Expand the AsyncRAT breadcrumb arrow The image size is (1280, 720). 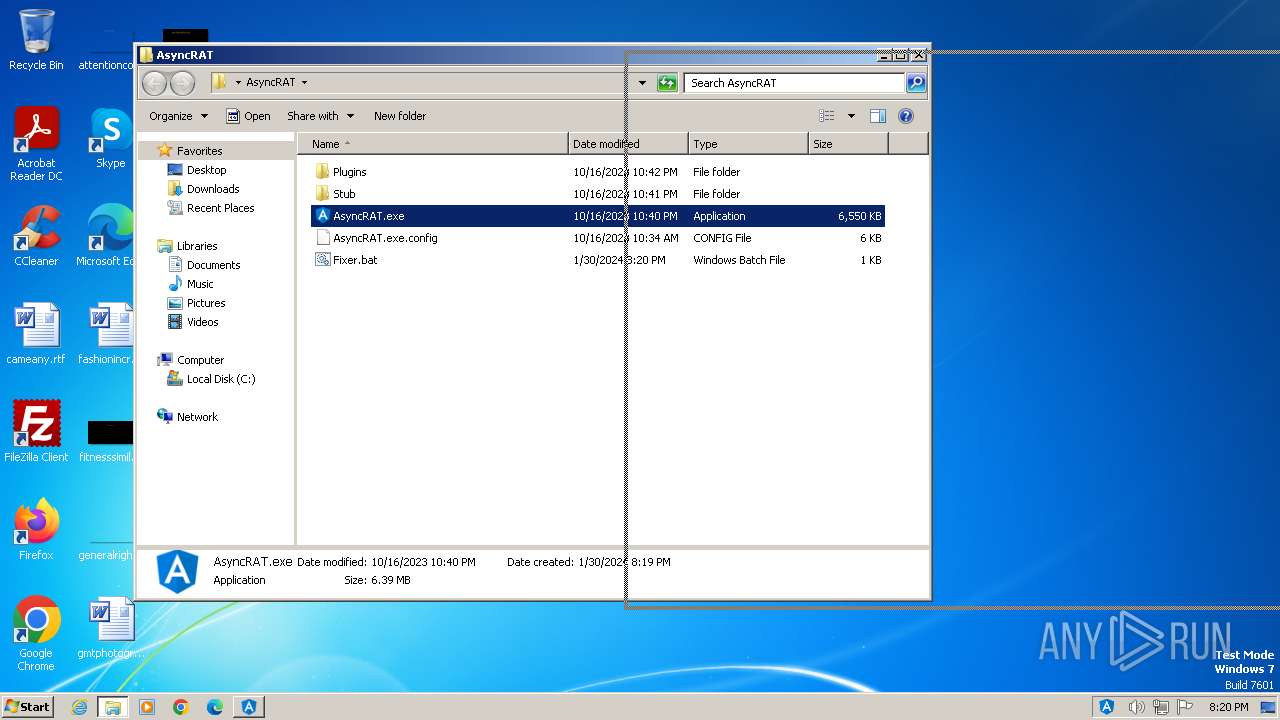304,83
